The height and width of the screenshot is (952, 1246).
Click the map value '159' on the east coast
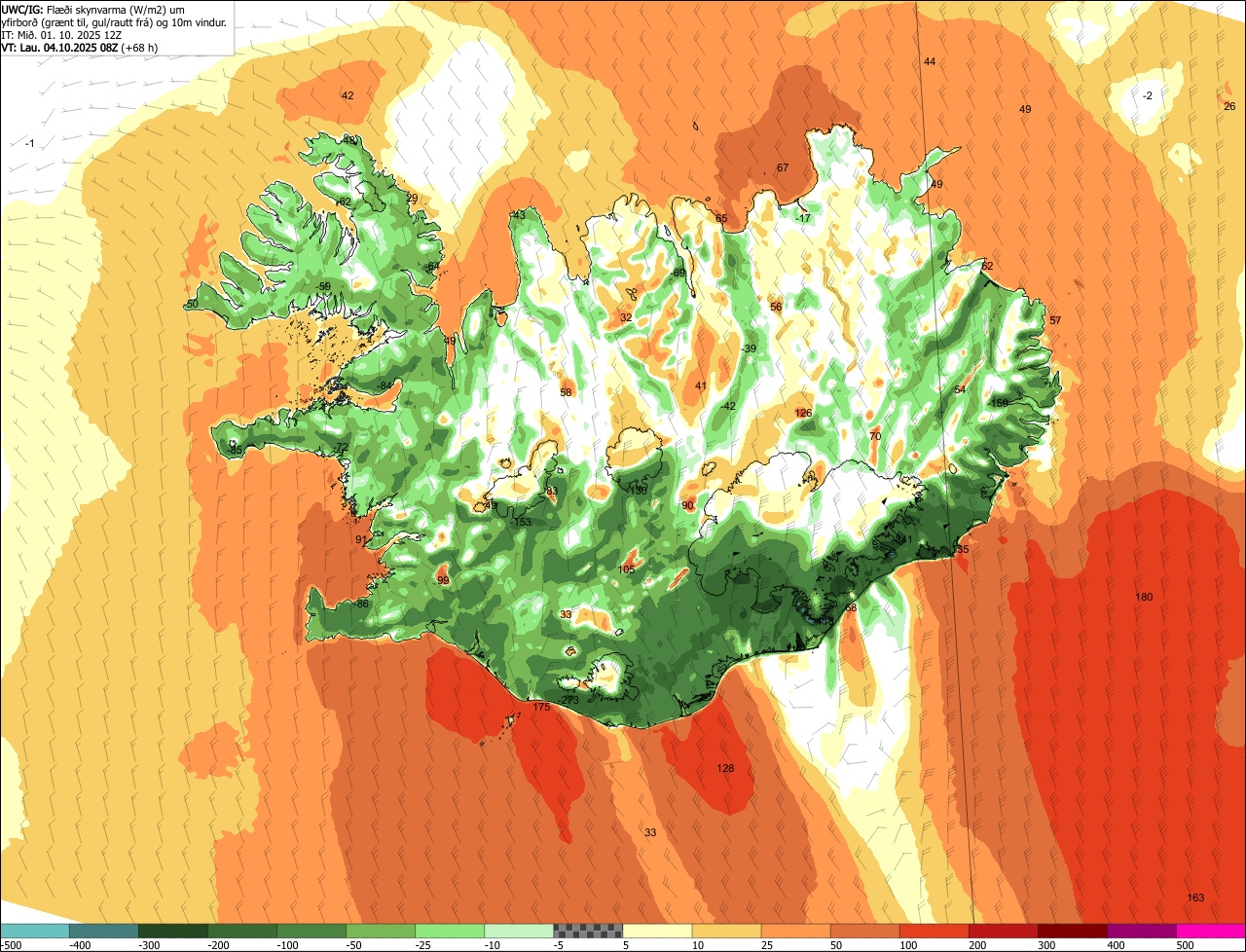[999, 403]
